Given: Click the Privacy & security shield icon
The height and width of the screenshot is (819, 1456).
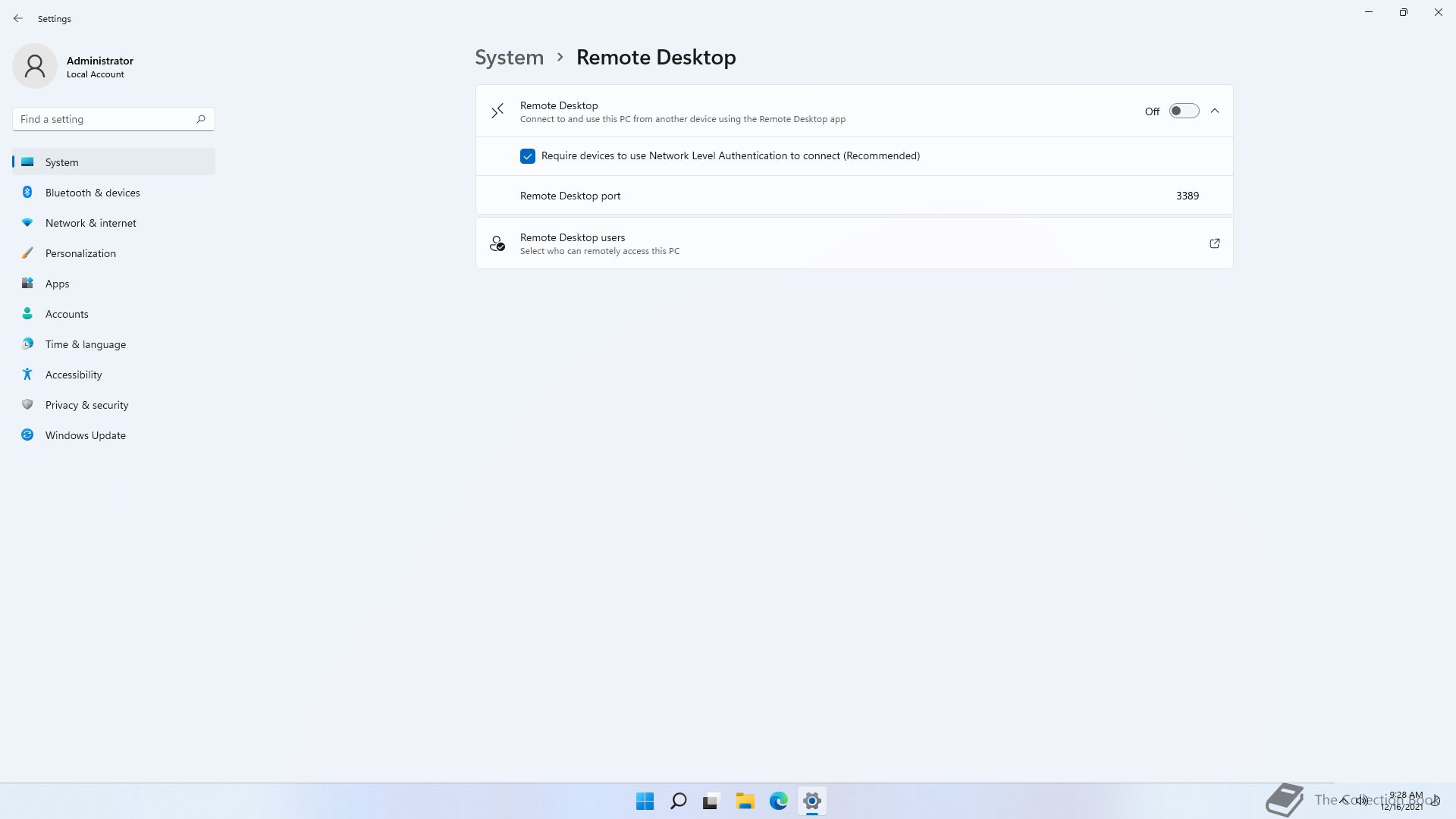Looking at the screenshot, I should [x=27, y=405].
